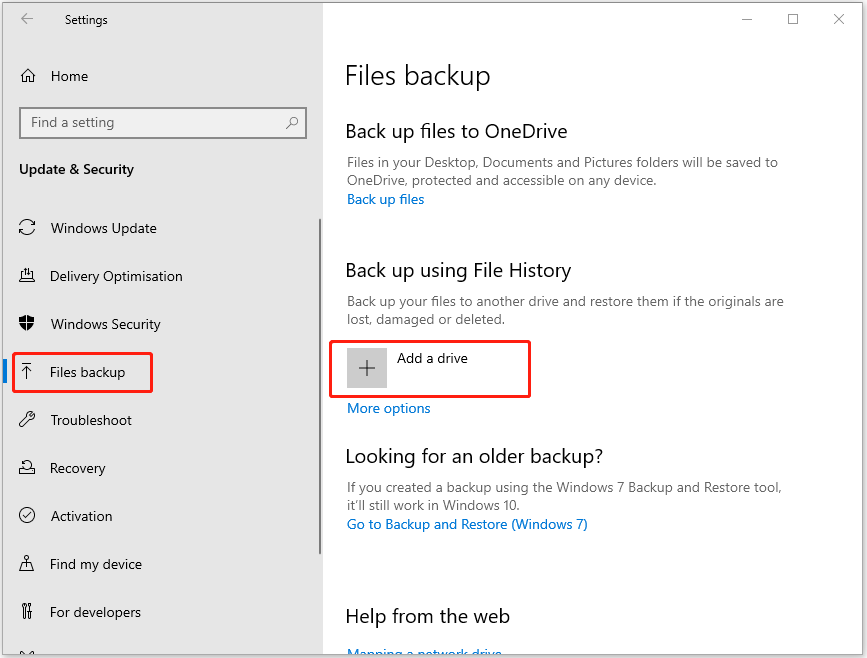
Task: Click the Help from the web heading
Action: pyautogui.click(x=428, y=616)
